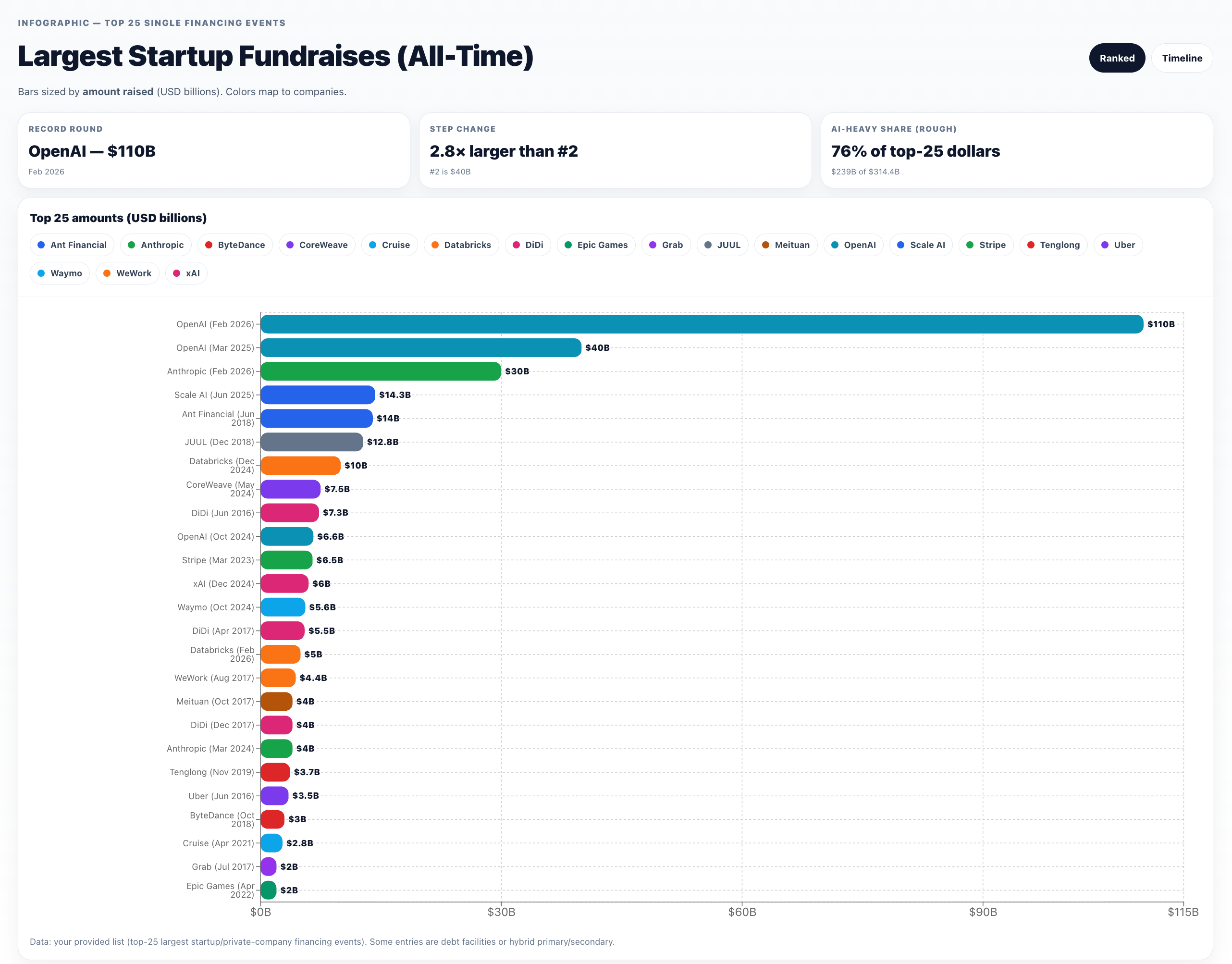Click the CoreWeave legend chip
Image resolution: width=1232 pixels, height=964 pixels.
click(317, 245)
